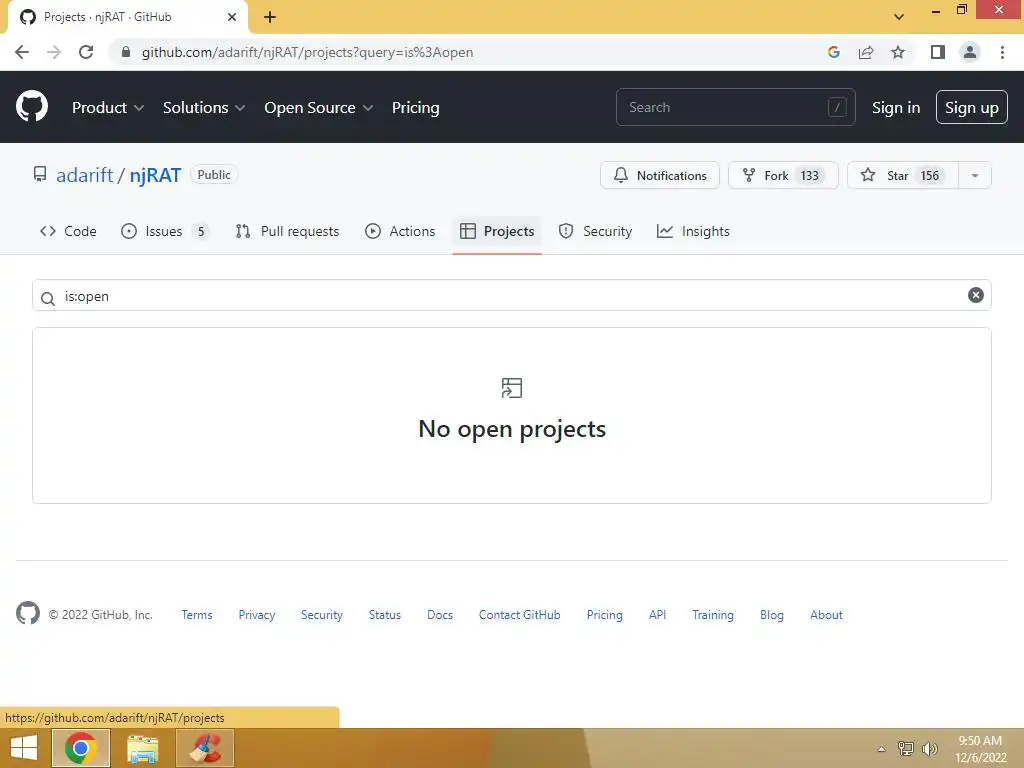
Task: Open Contact GitHub footer link
Action: coord(519,615)
